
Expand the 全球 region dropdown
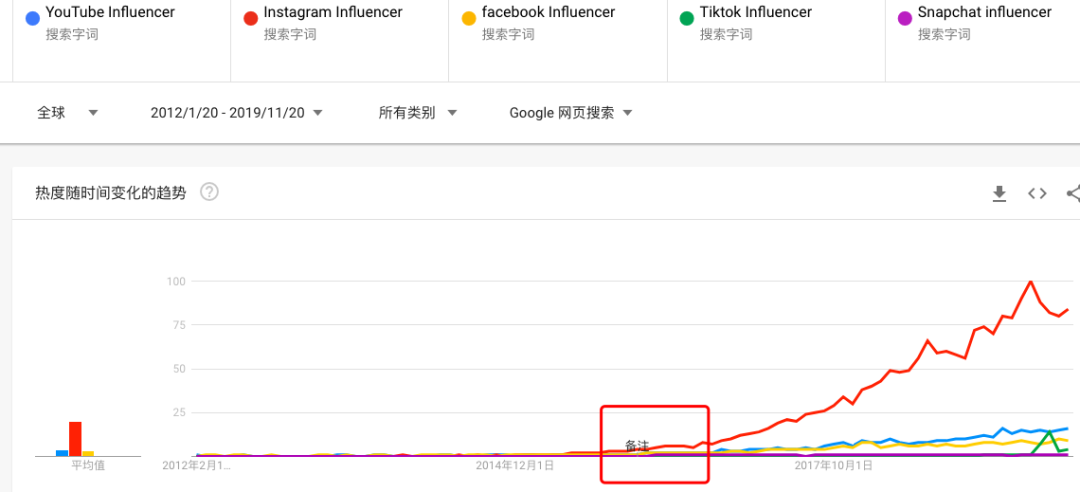tap(68, 113)
